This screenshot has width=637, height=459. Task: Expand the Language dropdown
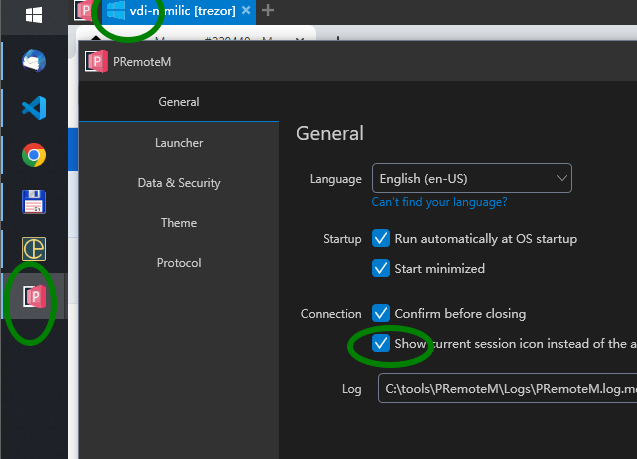pos(472,178)
